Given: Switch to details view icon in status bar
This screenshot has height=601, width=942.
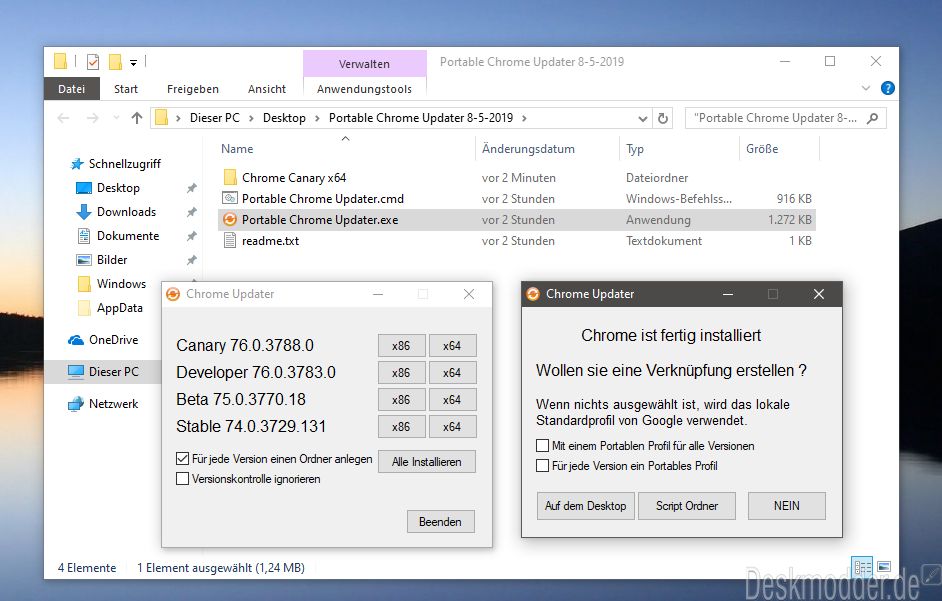Looking at the screenshot, I should pos(862,567).
